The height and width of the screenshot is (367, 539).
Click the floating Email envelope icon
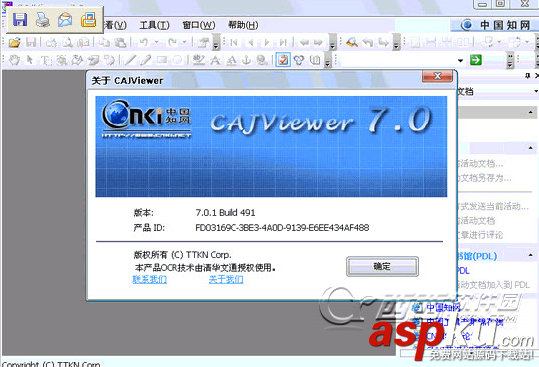click(65, 20)
